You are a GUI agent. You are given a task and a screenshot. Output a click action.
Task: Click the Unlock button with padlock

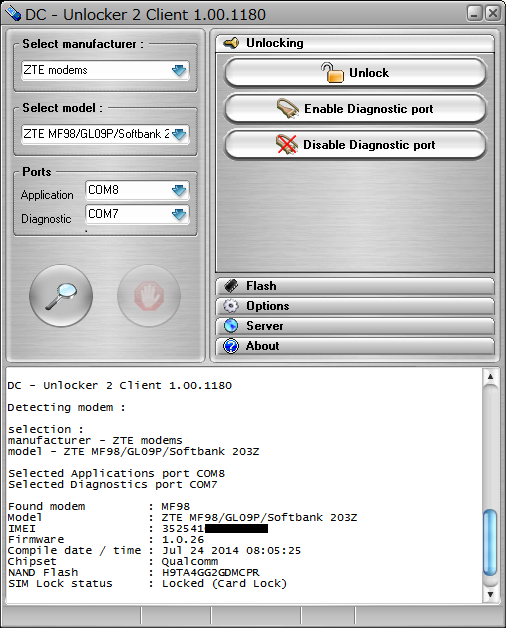coord(355,72)
